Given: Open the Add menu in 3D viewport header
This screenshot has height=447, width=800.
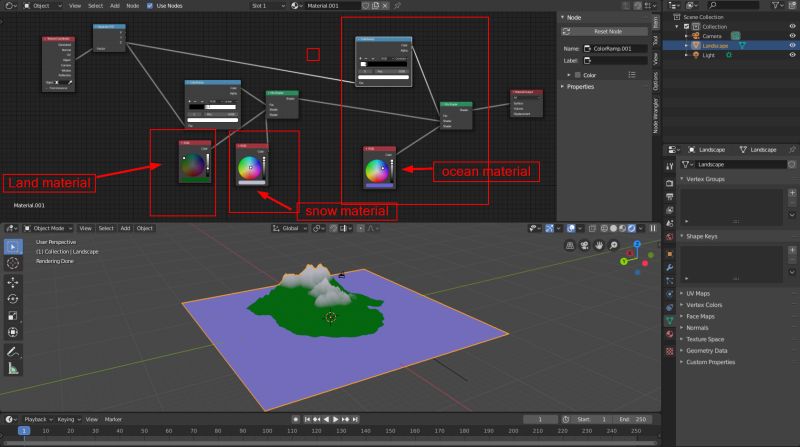Looking at the screenshot, I should tap(125, 229).
